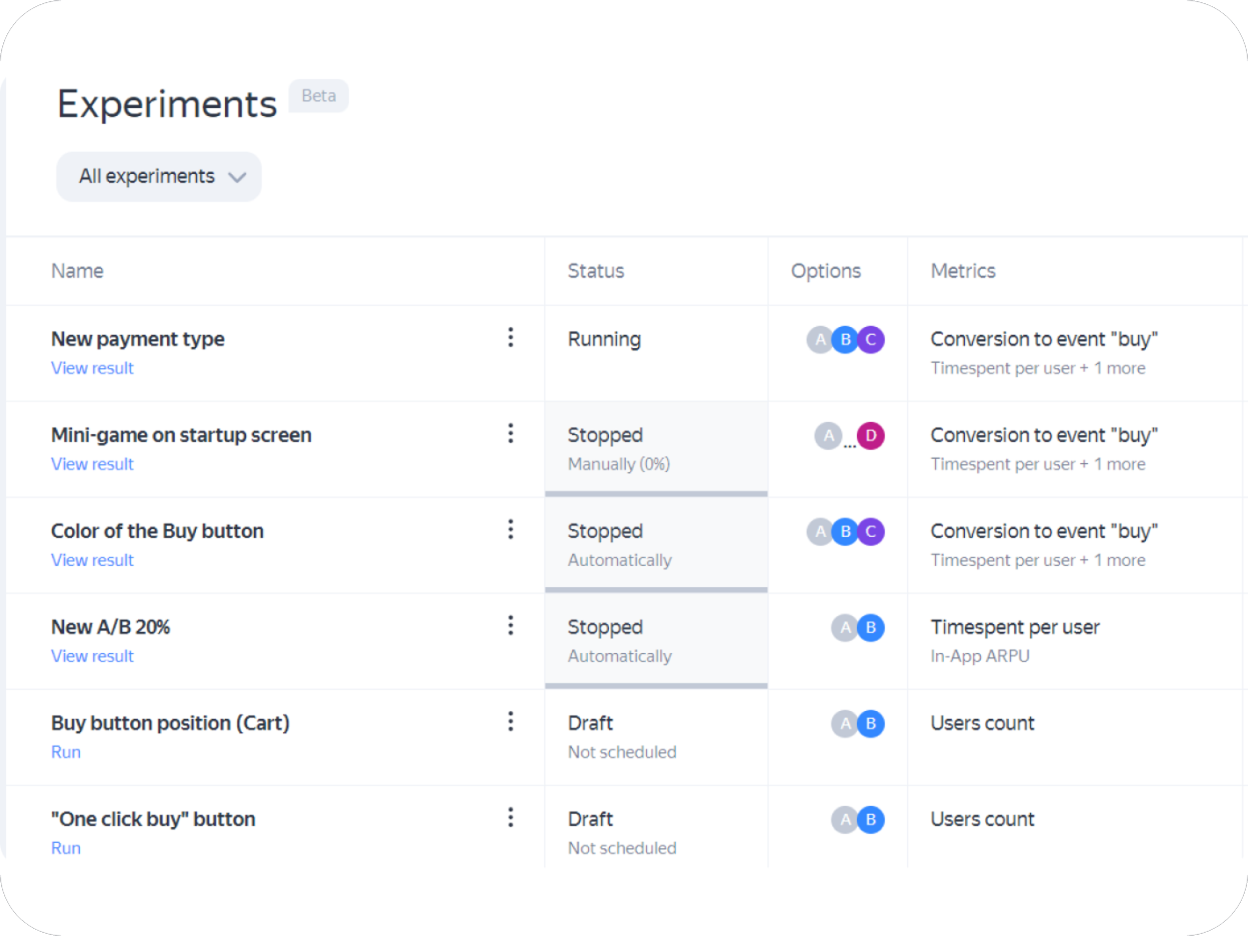
Task: View result of New payment type
Action: click(x=92, y=368)
